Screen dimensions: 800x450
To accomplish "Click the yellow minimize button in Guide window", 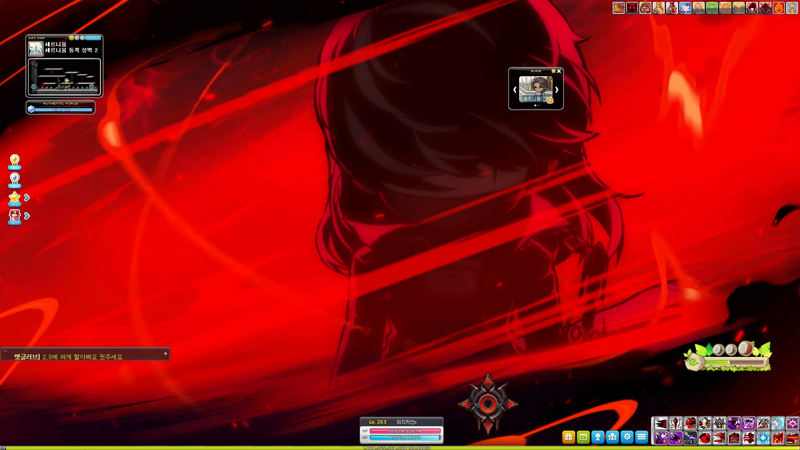I will (554, 71).
